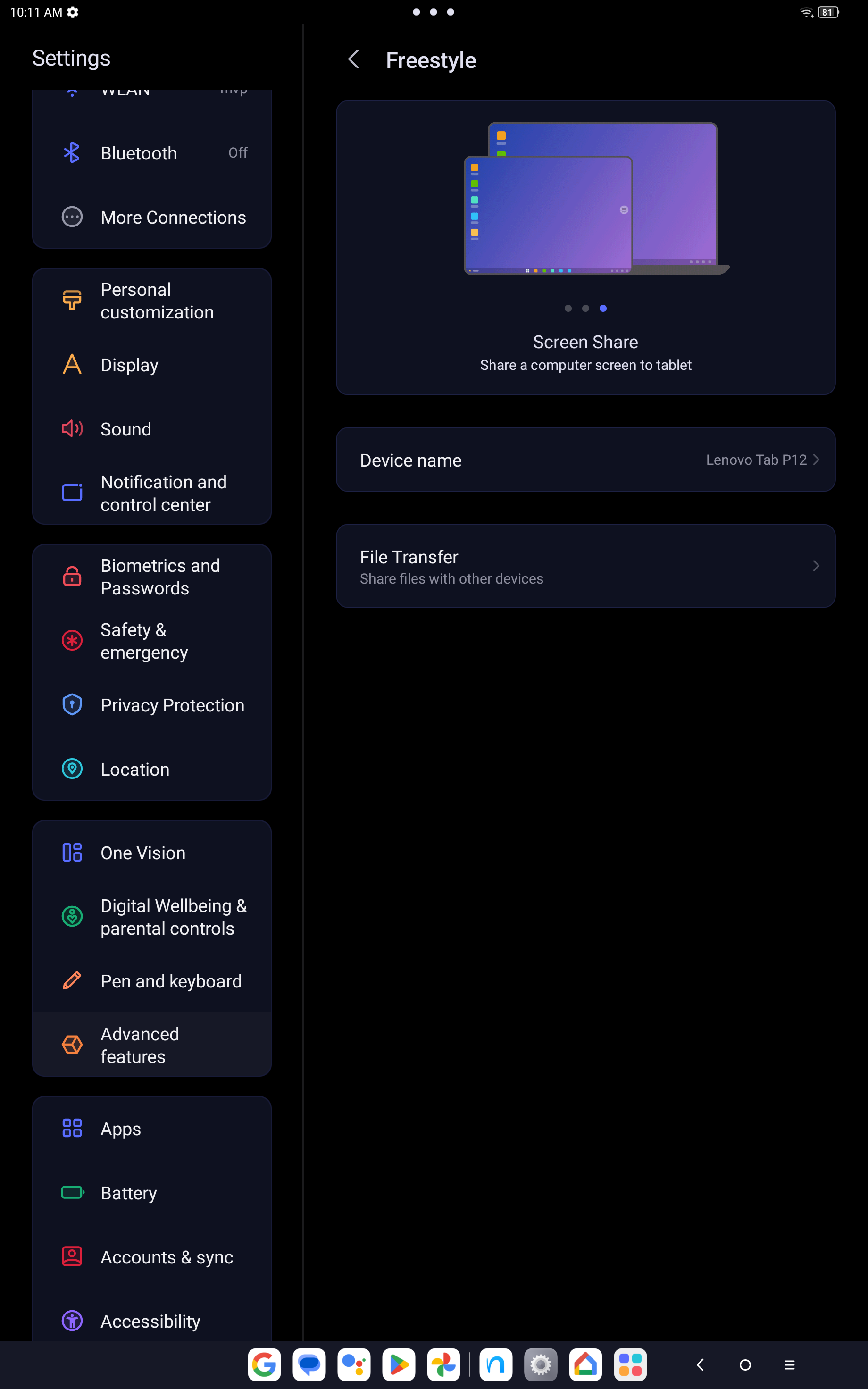
Task: Select Battery in settings sidebar
Action: [151, 1193]
